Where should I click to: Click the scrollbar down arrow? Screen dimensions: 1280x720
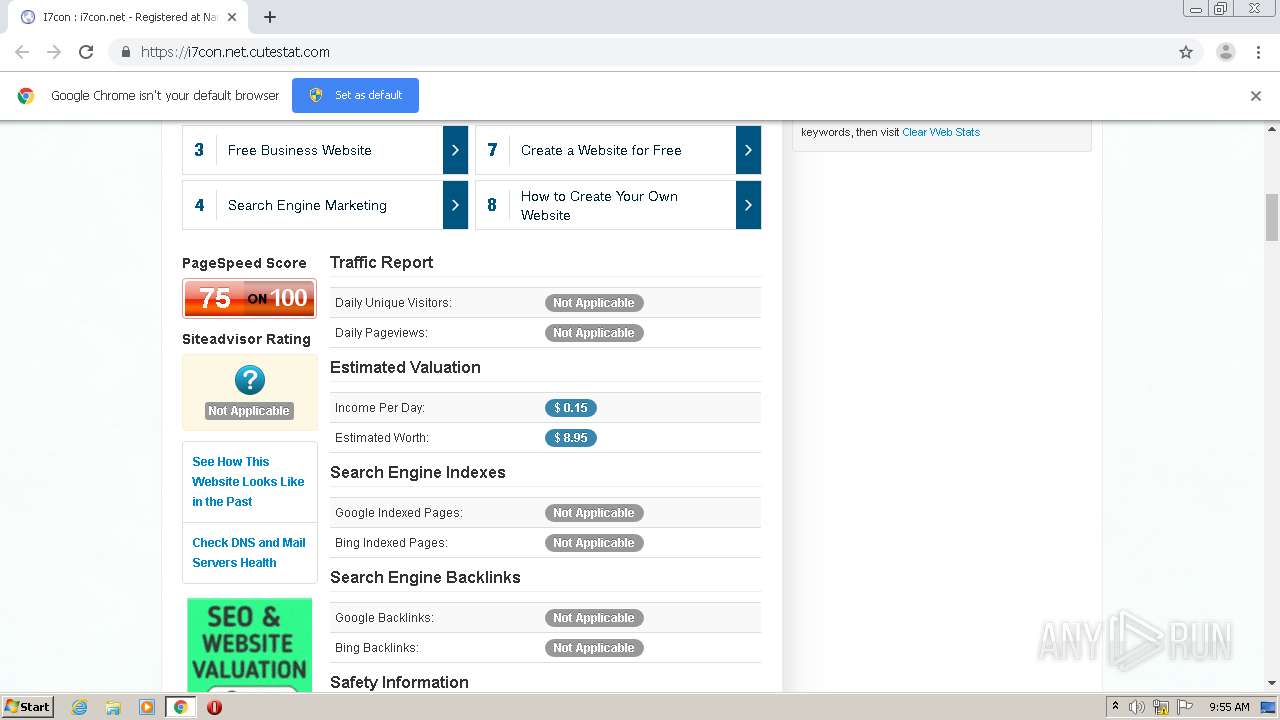pyautogui.click(x=1272, y=683)
